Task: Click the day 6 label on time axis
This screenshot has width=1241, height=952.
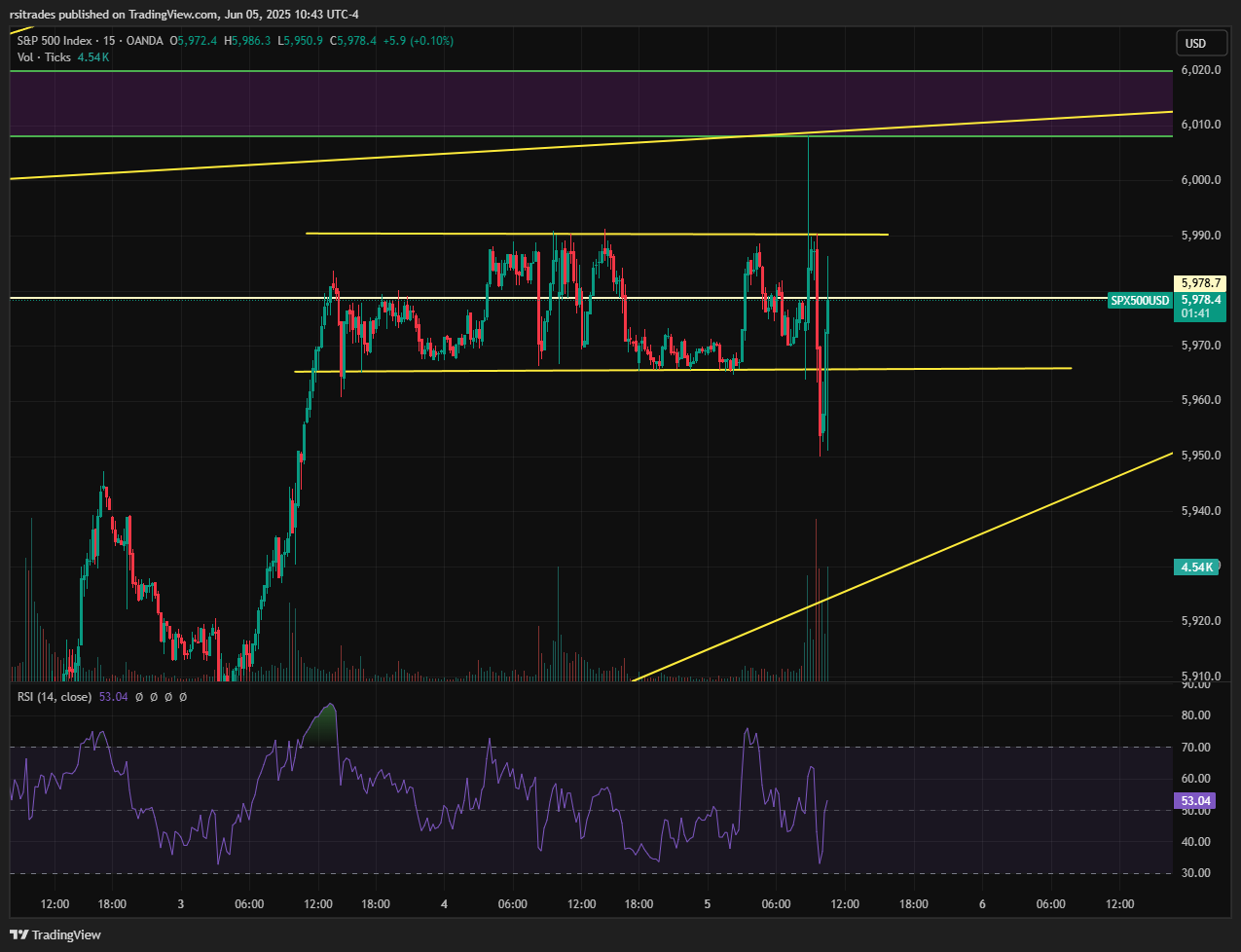Action: (982, 904)
